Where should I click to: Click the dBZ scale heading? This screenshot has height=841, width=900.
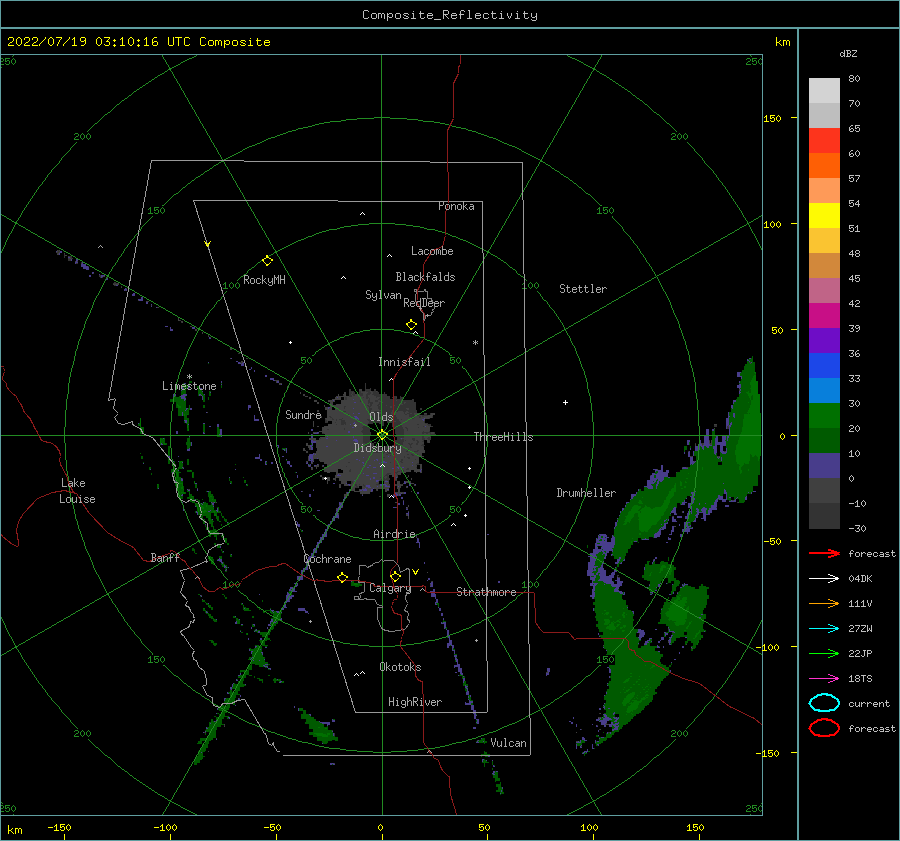pyautogui.click(x=848, y=53)
